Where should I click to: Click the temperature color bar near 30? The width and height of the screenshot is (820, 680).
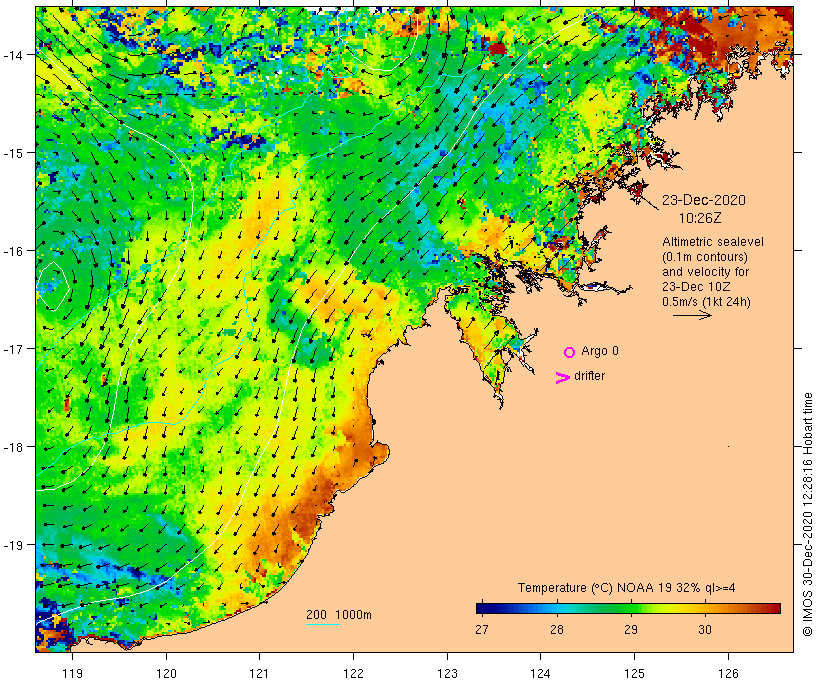click(x=705, y=608)
